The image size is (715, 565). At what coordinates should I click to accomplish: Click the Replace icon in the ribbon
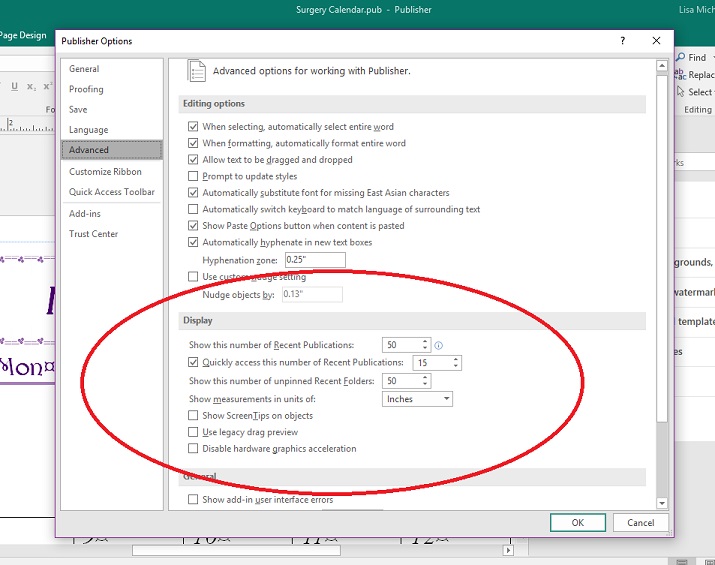click(680, 74)
